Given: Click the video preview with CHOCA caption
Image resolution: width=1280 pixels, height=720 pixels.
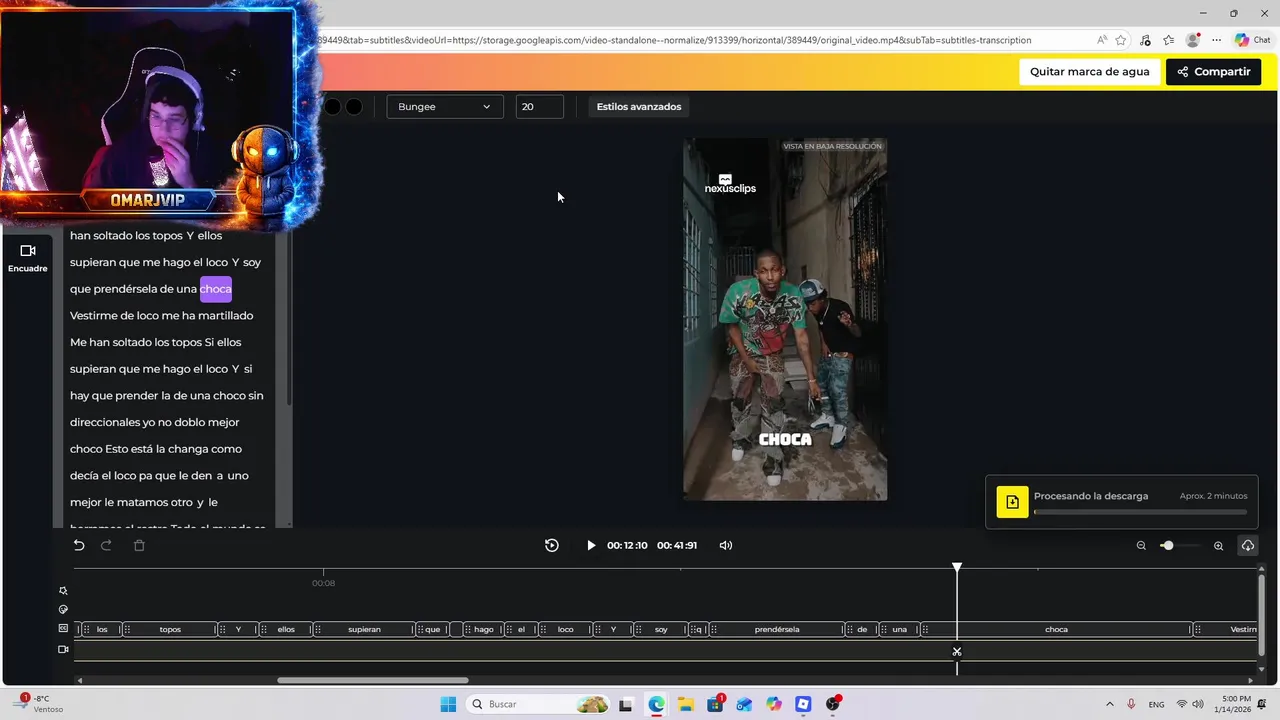Looking at the screenshot, I should 785,319.
